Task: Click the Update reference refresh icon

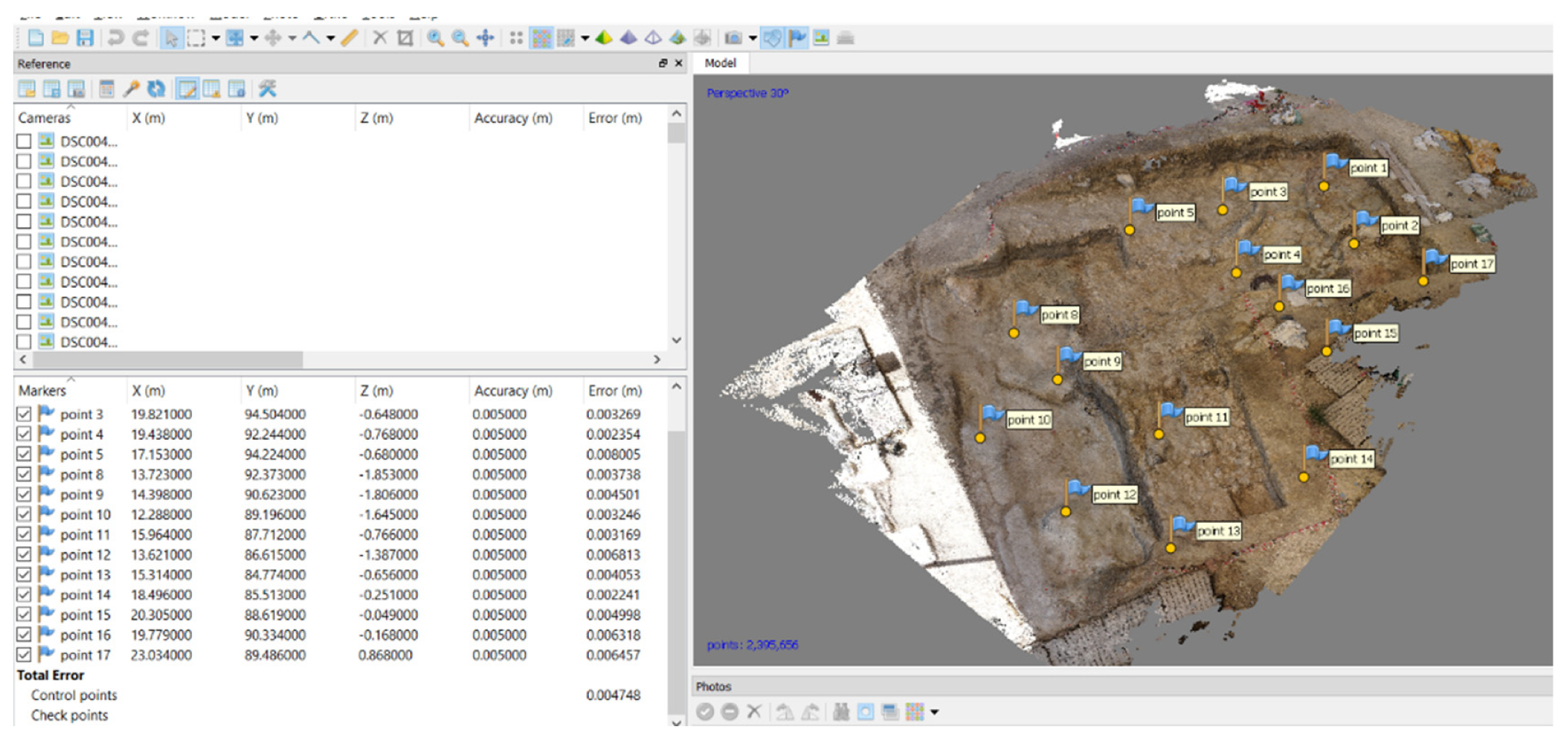Action: 157,89
